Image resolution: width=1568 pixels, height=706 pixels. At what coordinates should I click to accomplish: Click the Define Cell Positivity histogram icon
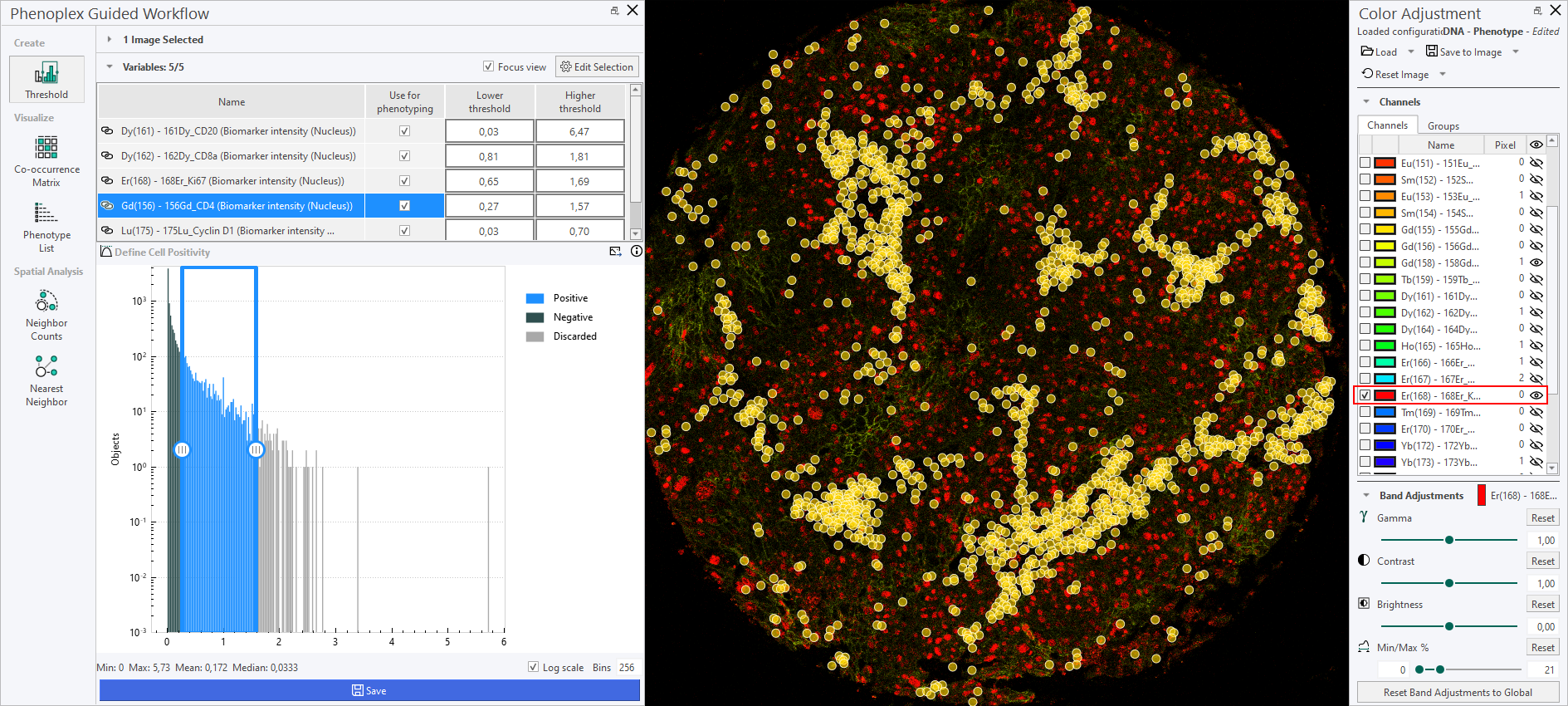click(x=106, y=252)
